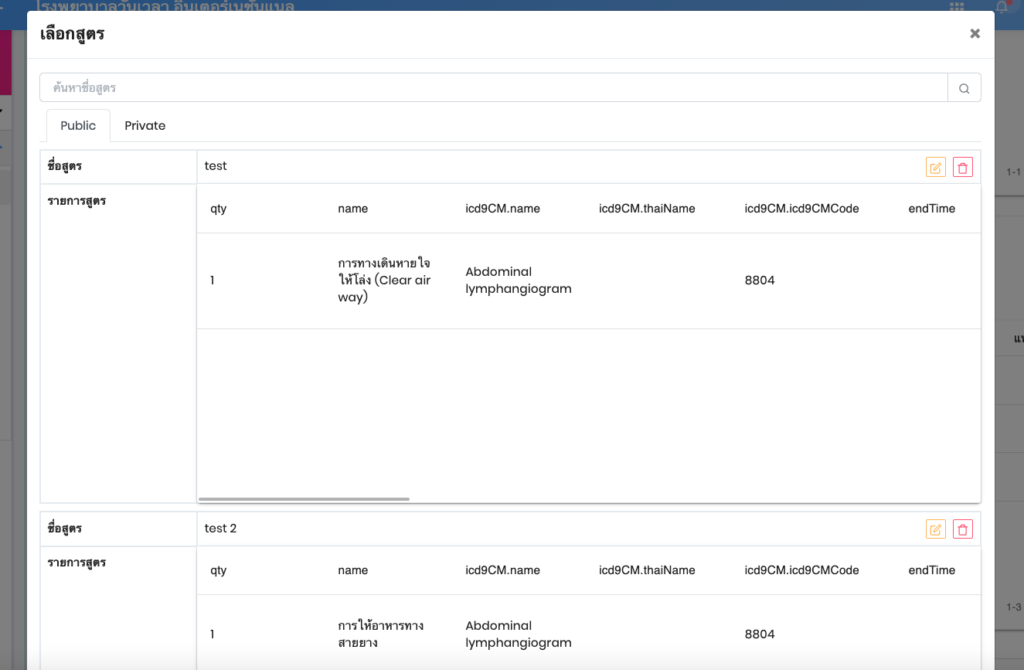This screenshot has height=670, width=1024.
Task: Switch to the Private tab
Action: (145, 126)
